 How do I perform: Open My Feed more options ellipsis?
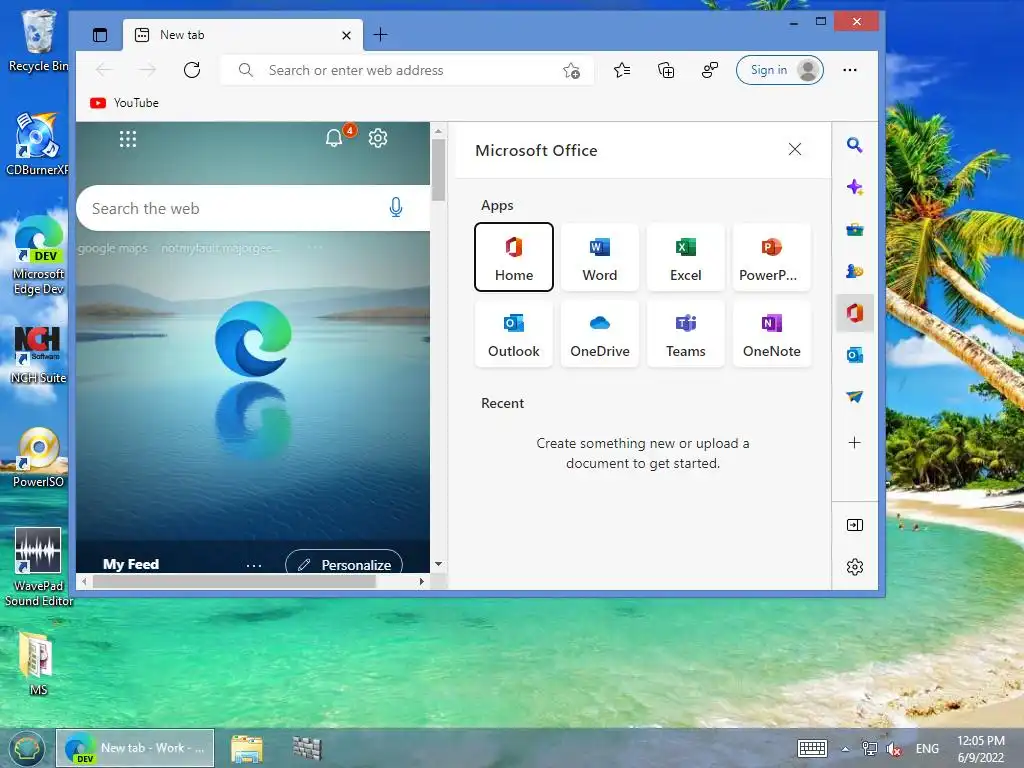[x=254, y=565]
